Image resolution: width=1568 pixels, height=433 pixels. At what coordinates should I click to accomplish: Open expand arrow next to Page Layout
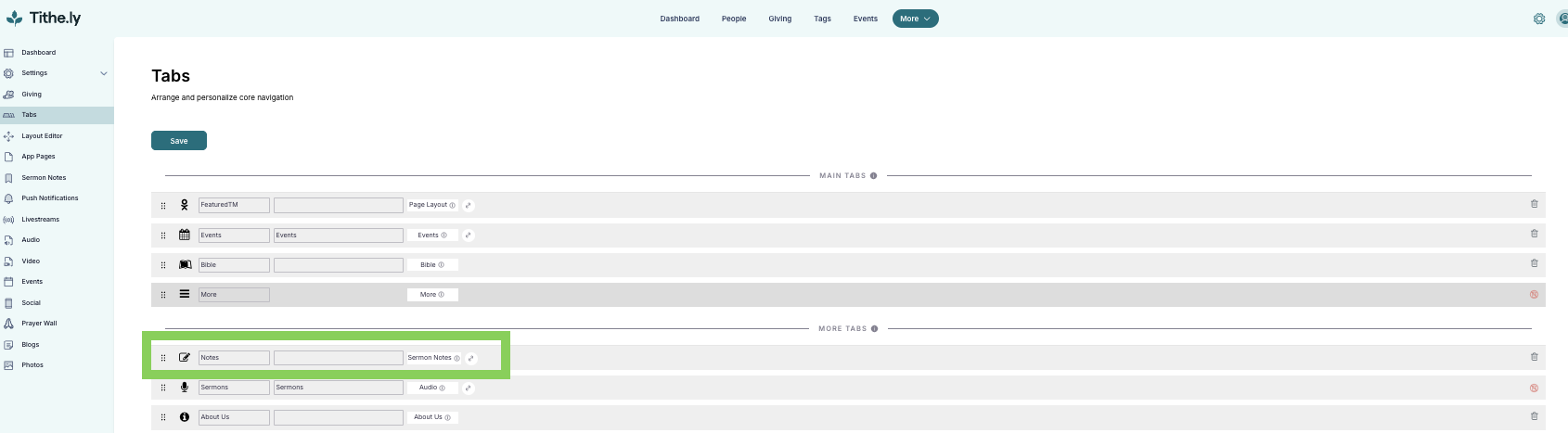pyautogui.click(x=469, y=205)
